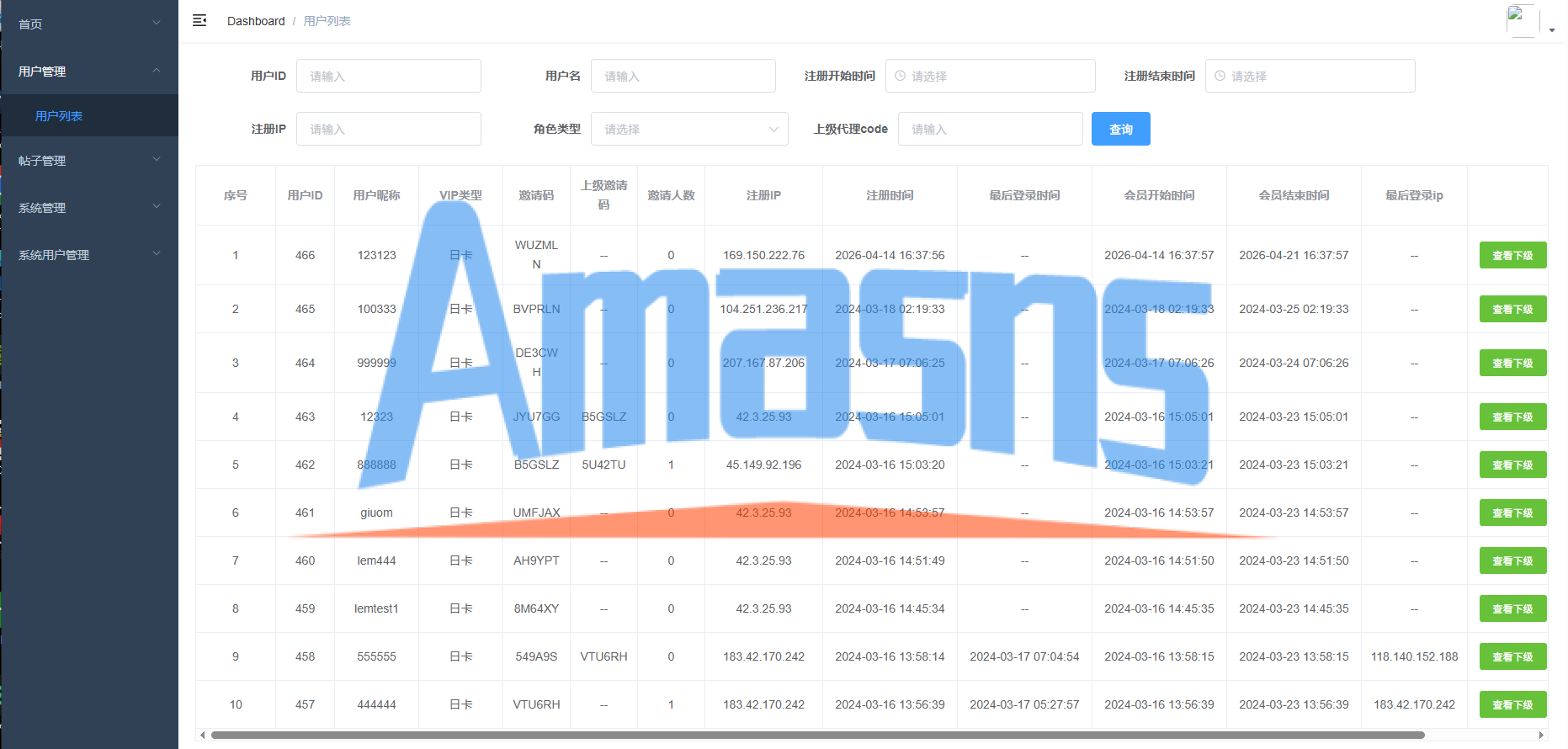Open the 注册开始时间 date picker

pos(991,76)
